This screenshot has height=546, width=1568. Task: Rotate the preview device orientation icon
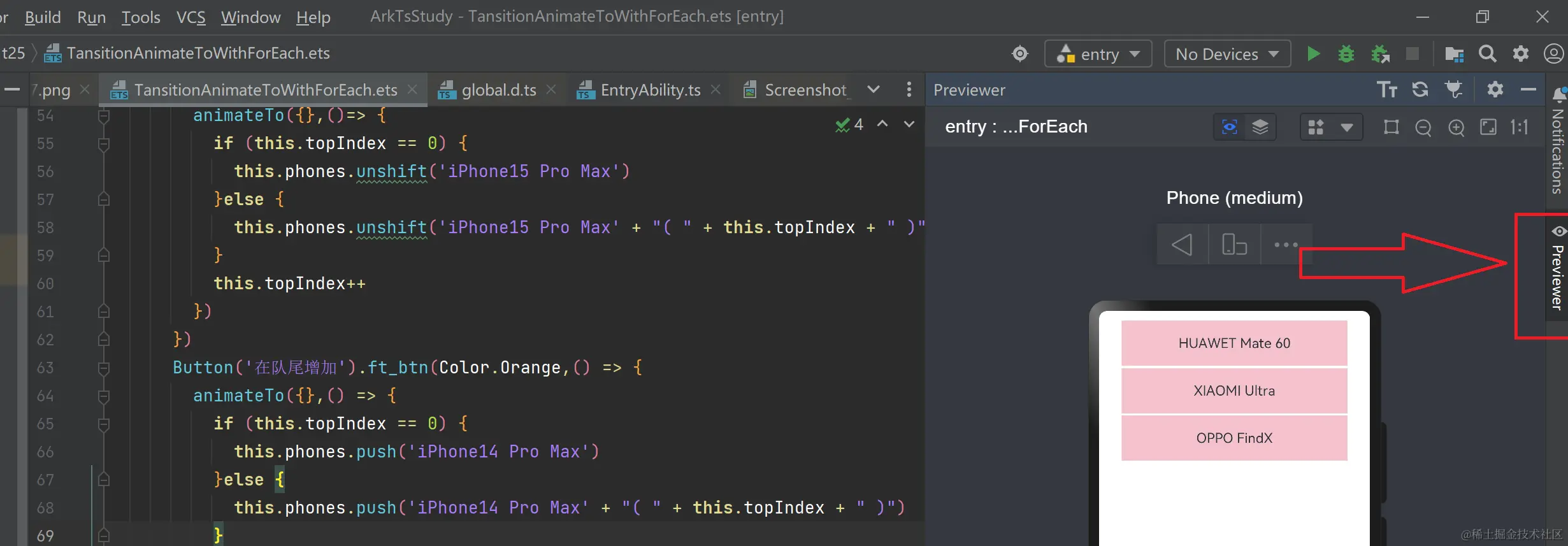[x=1235, y=245]
